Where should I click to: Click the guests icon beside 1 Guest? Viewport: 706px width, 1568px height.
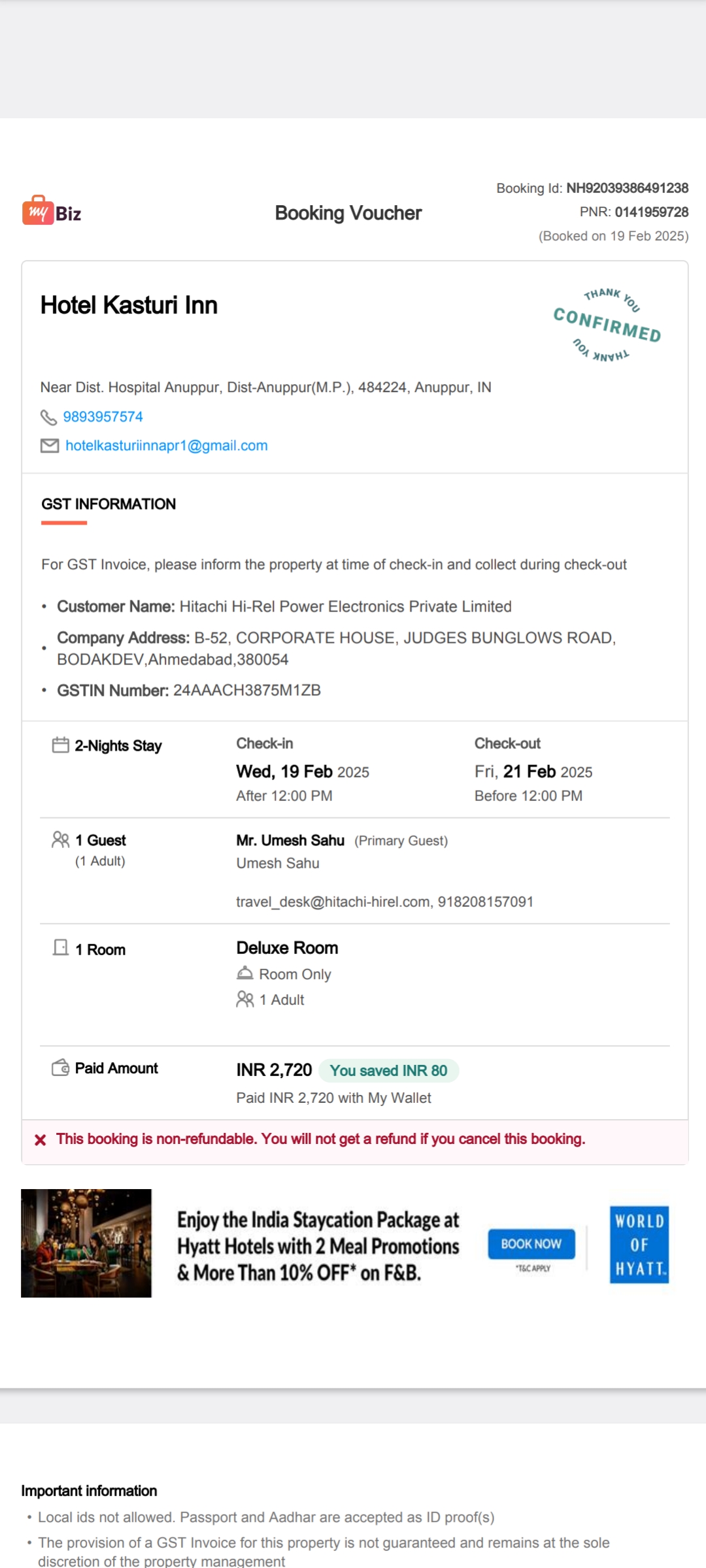coord(61,840)
